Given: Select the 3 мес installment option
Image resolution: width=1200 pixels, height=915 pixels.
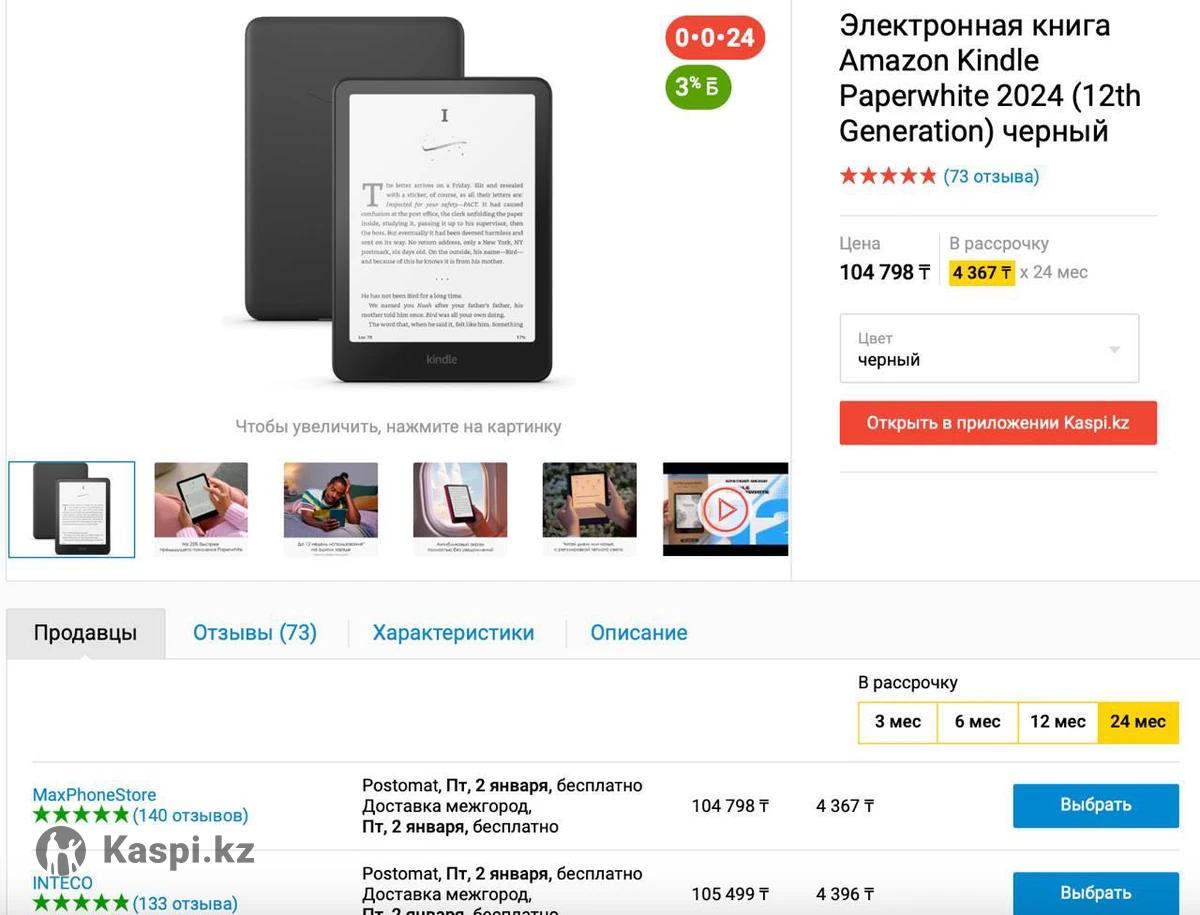Looking at the screenshot, I should pyautogui.click(x=898, y=722).
